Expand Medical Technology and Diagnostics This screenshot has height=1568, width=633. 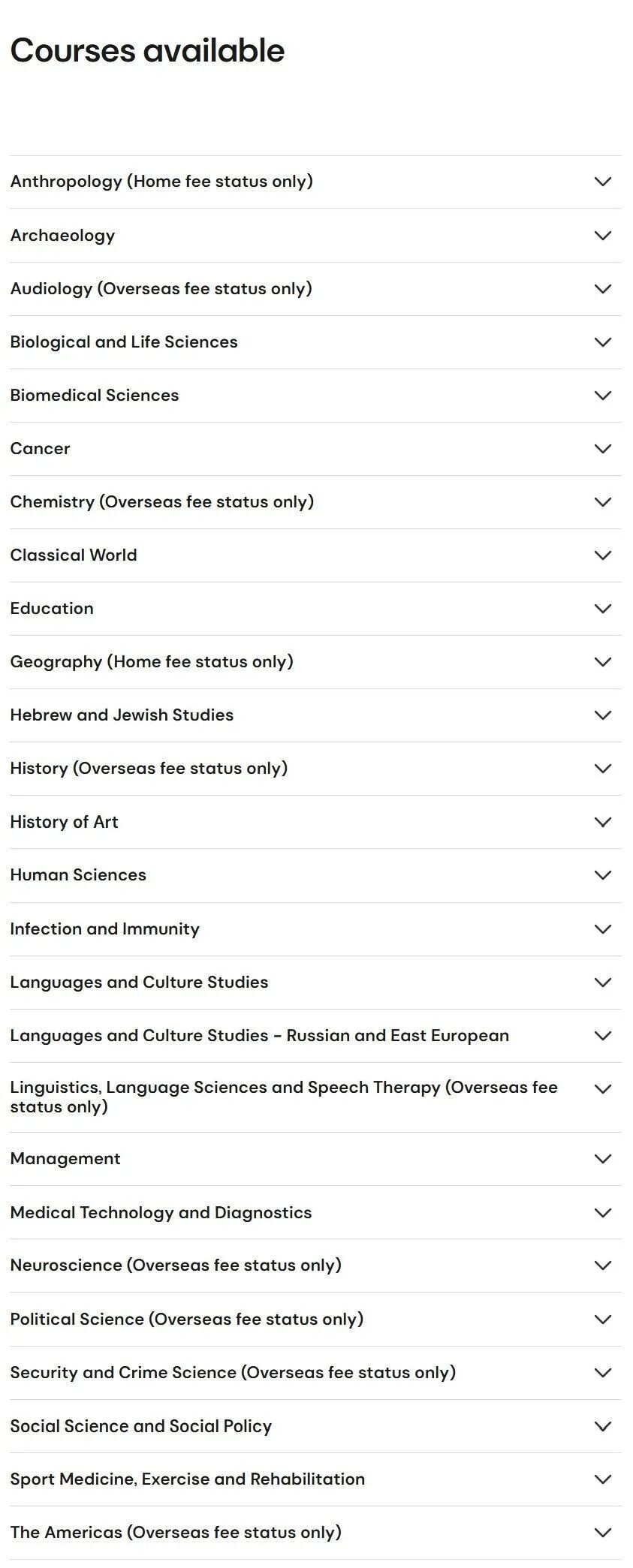tap(315, 1213)
